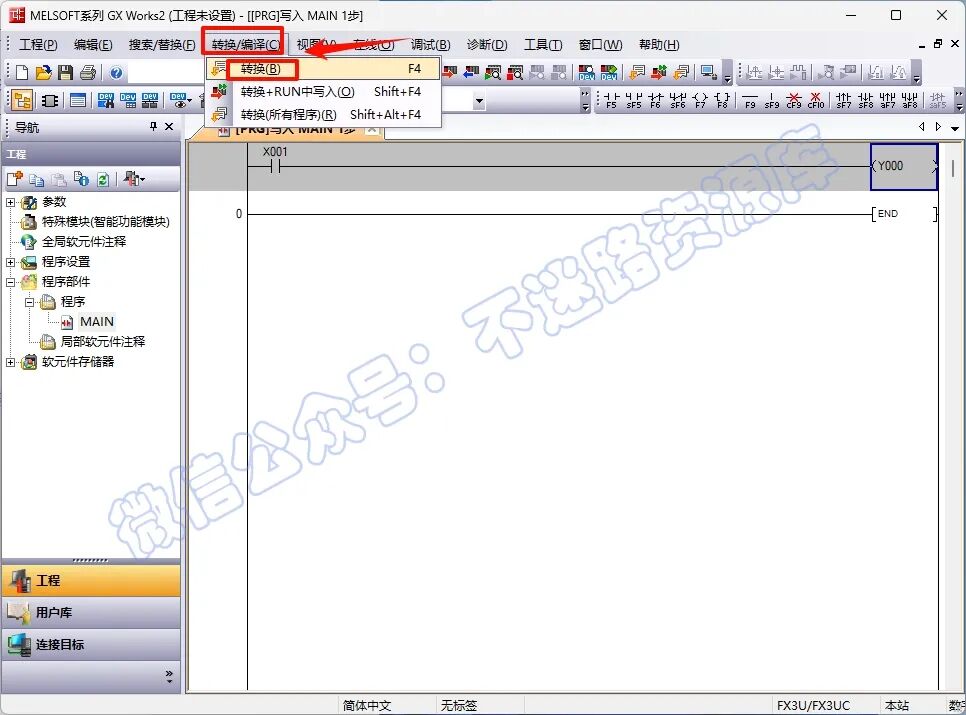This screenshot has height=715, width=966.
Task: Open the 搜索/替换(F) menu
Action: [162, 44]
